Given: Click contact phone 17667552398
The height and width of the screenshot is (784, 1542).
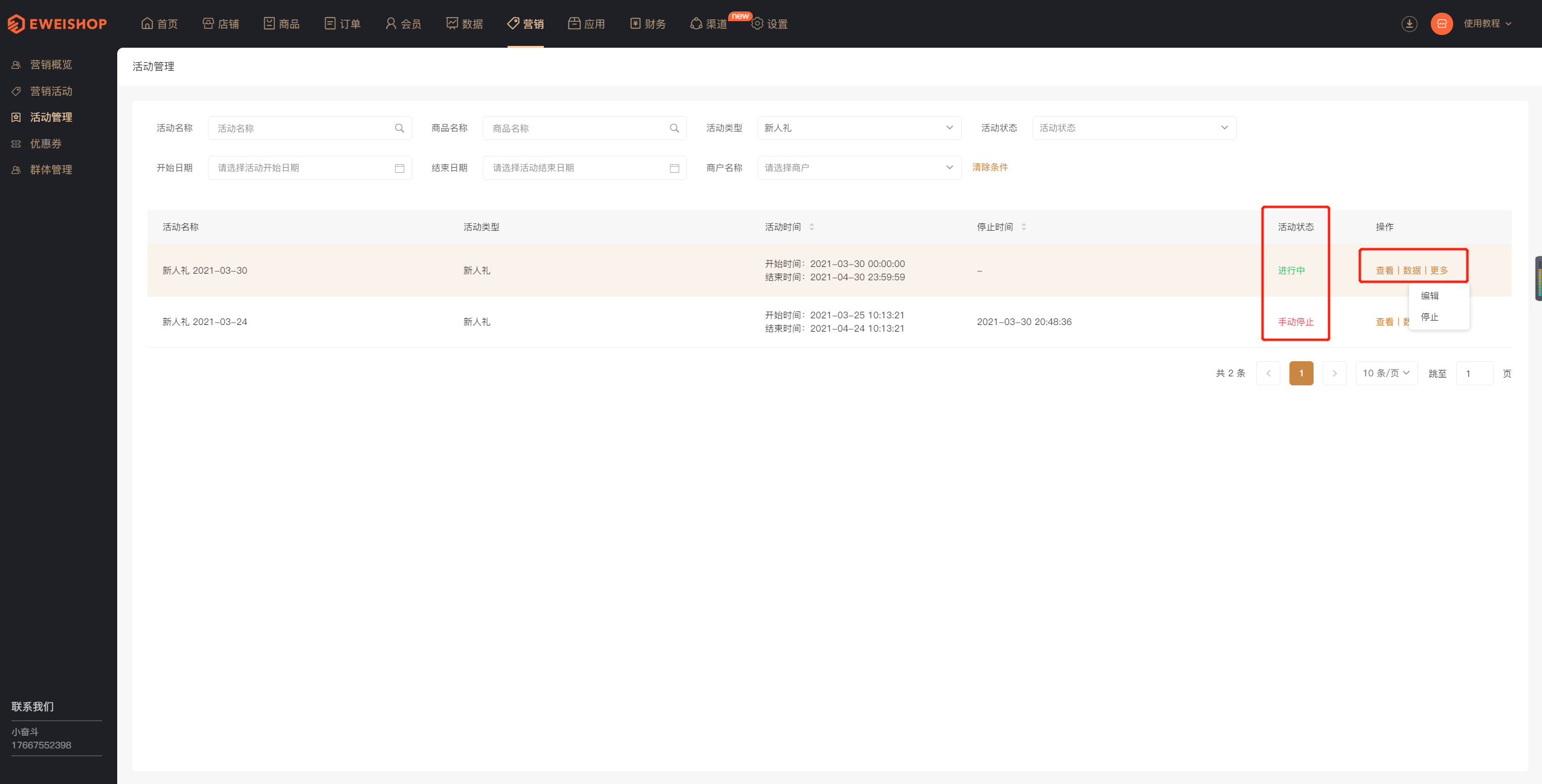Looking at the screenshot, I should pyautogui.click(x=41, y=745).
